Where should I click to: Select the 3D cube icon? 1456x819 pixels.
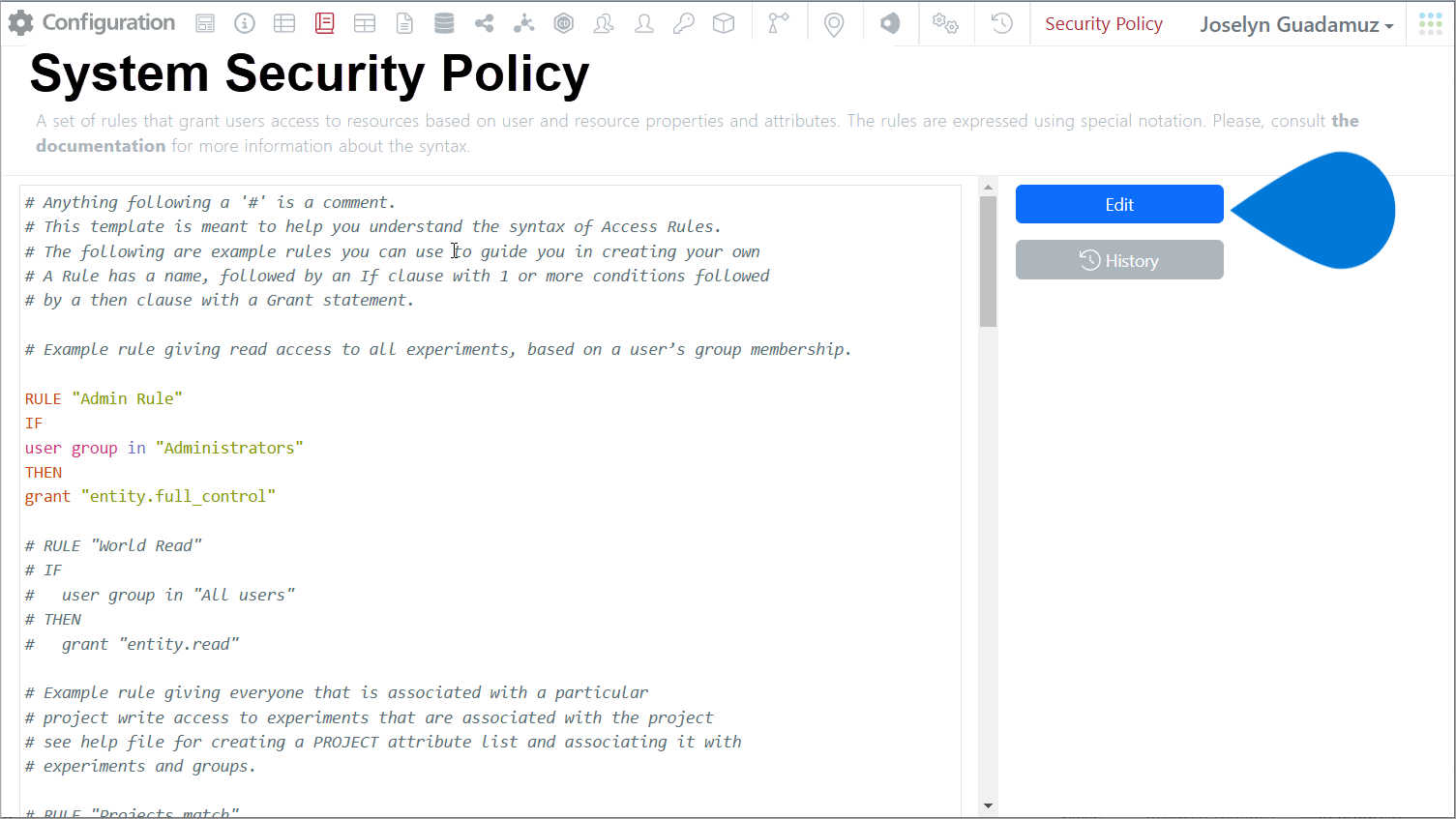pyautogui.click(x=724, y=24)
